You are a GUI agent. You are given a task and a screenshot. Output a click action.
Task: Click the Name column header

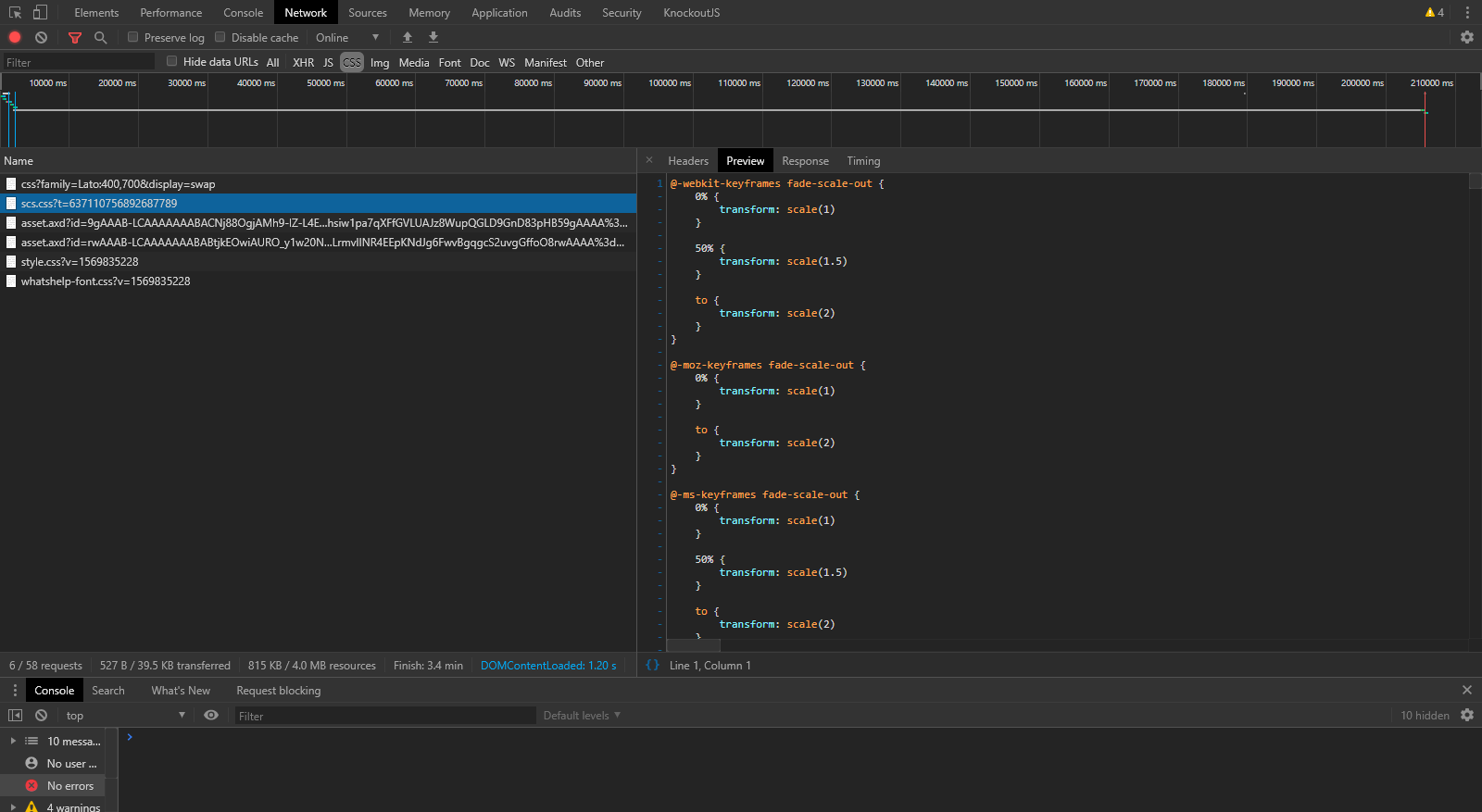[x=318, y=160]
